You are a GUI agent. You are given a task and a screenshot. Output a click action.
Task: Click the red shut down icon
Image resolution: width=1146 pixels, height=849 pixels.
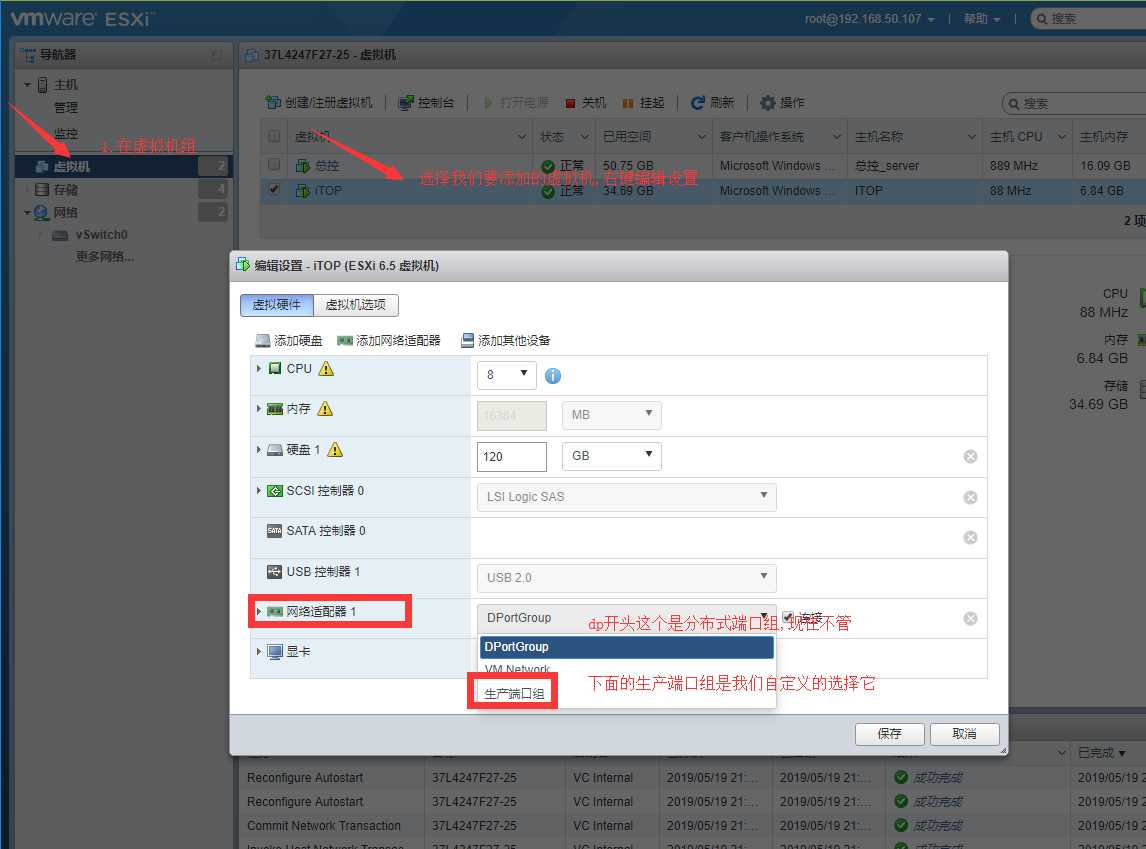[571, 103]
